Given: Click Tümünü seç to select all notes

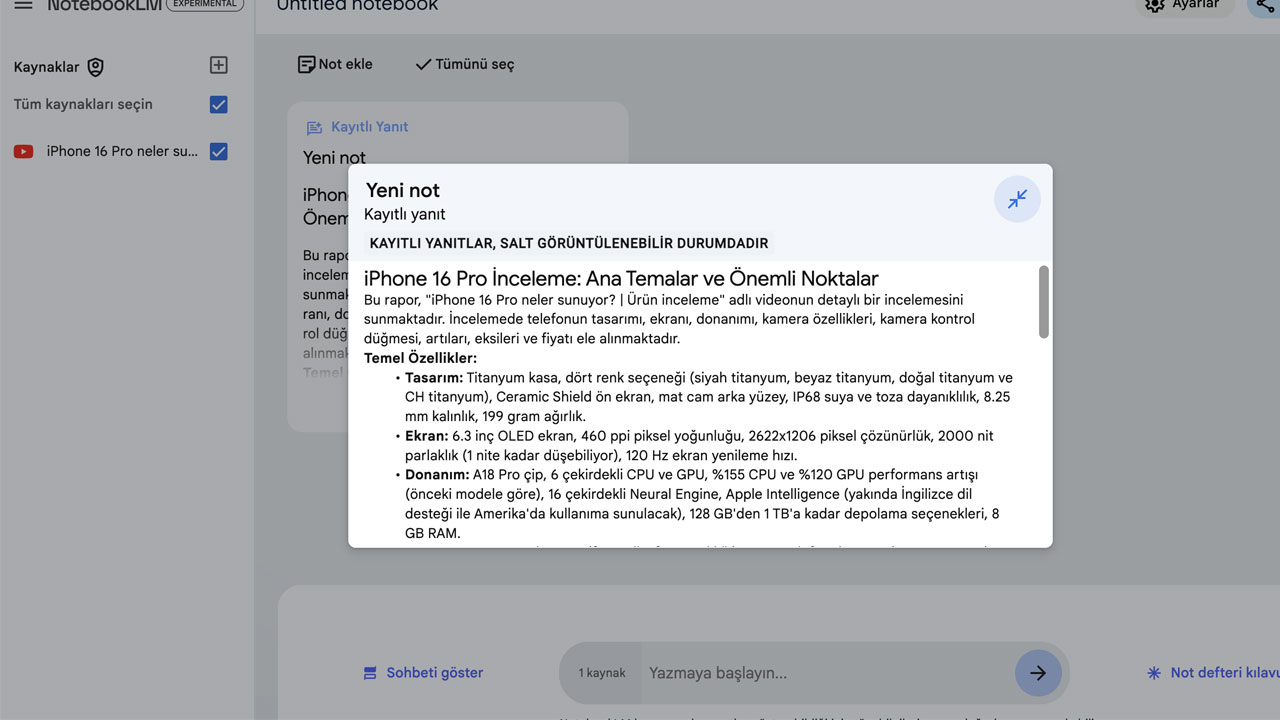Looking at the screenshot, I should 465,64.
